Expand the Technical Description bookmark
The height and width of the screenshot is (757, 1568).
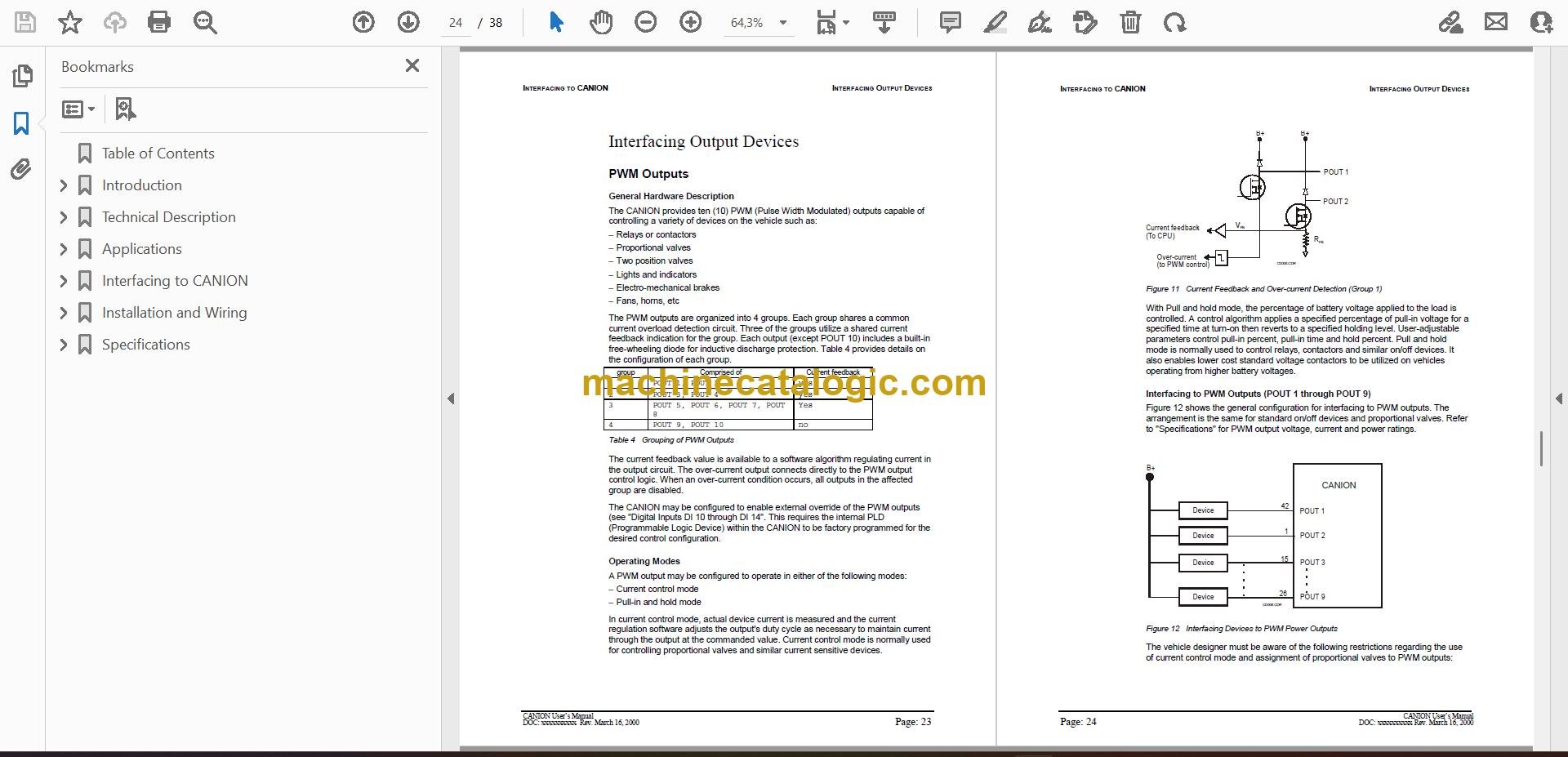pyautogui.click(x=64, y=217)
